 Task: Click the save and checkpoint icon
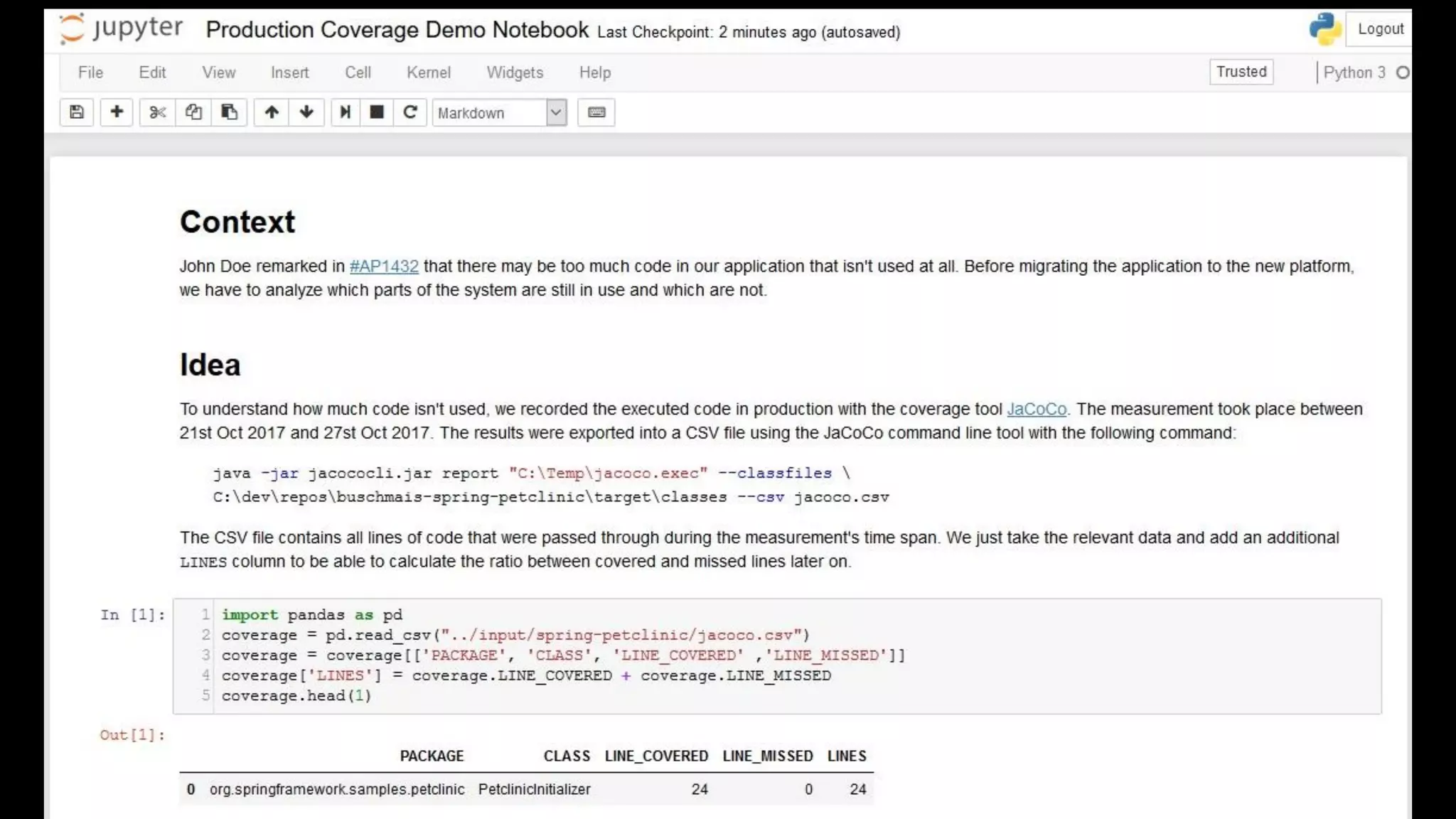[77, 112]
